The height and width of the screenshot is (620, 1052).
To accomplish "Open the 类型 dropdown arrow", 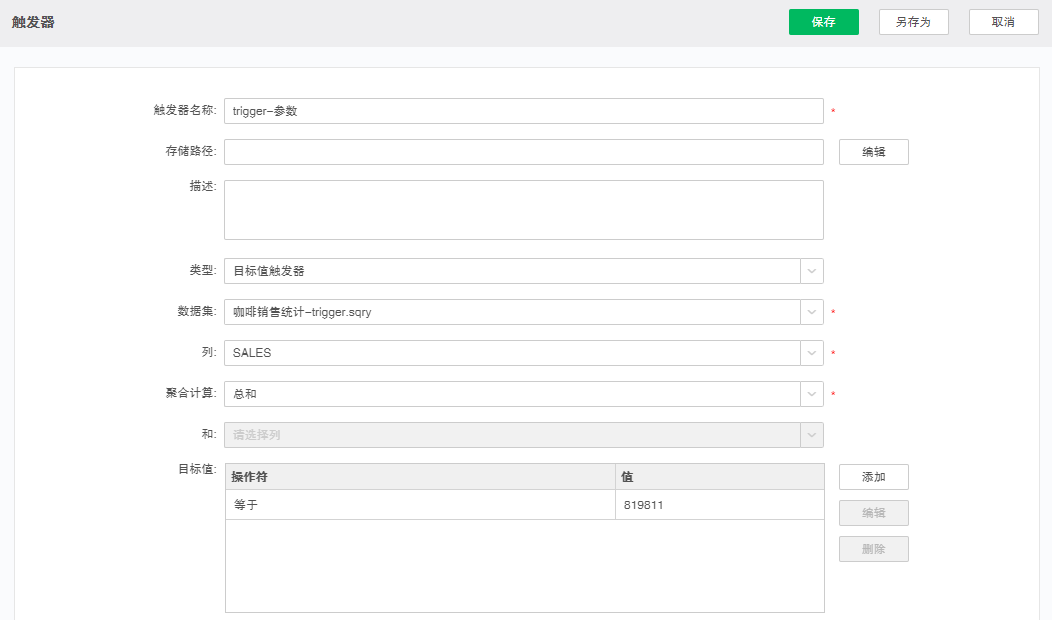I will 811,271.
